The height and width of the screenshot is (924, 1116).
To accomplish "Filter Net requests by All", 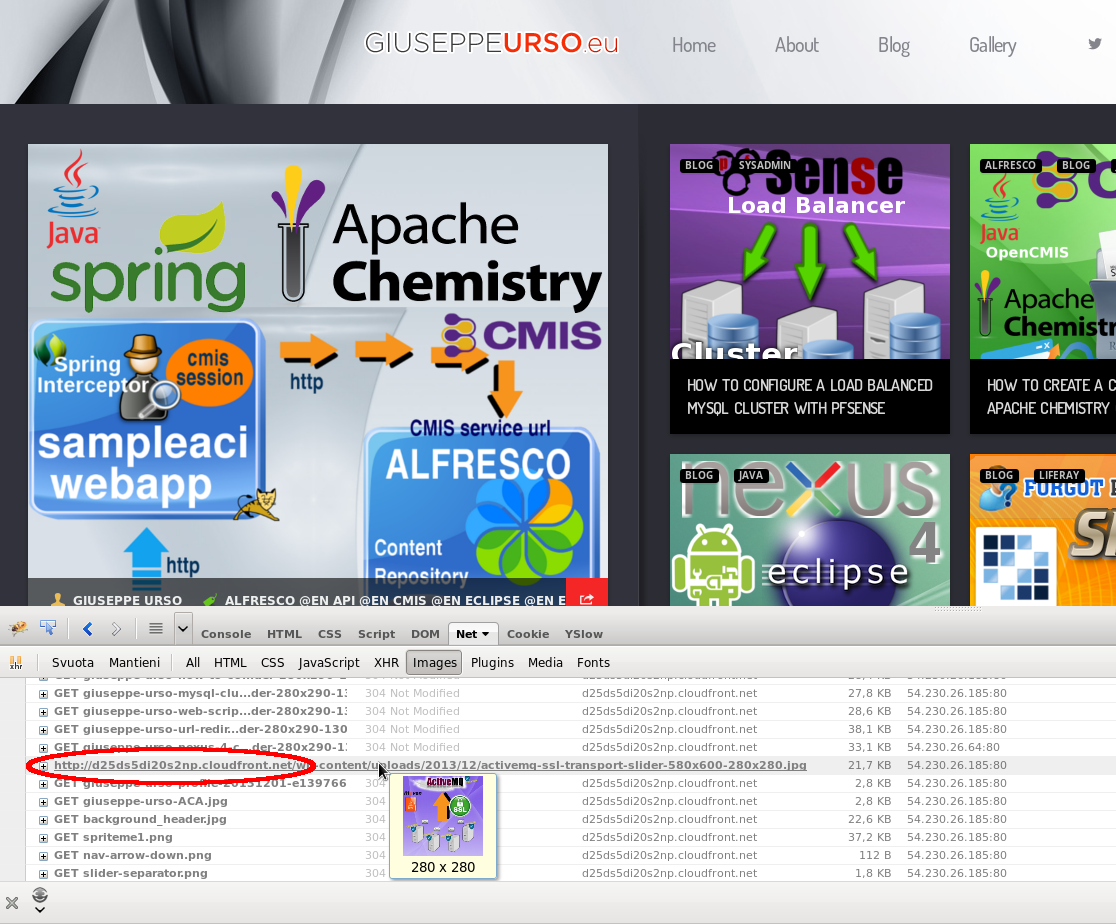I will click(x=192, y=662).
